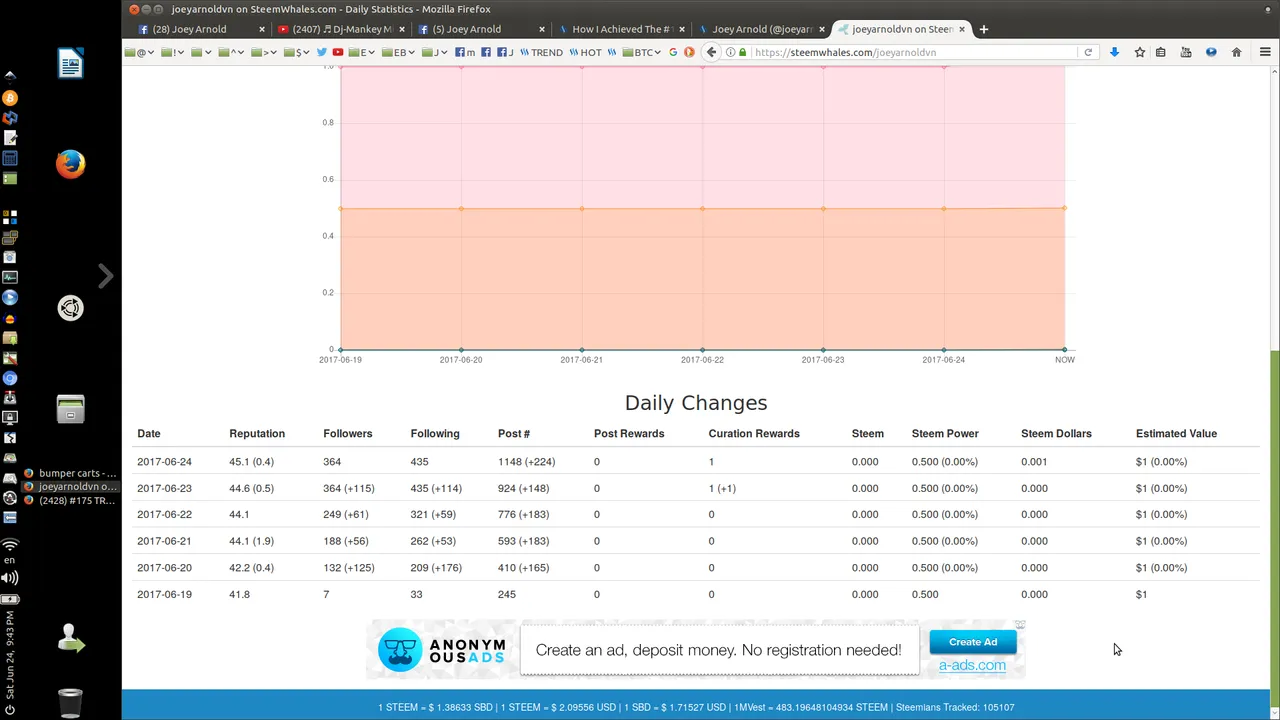The width and height of the screenshot is (1280, 720).
Task: Bookmark this page with star icon
Action: tap(1139, 52)
